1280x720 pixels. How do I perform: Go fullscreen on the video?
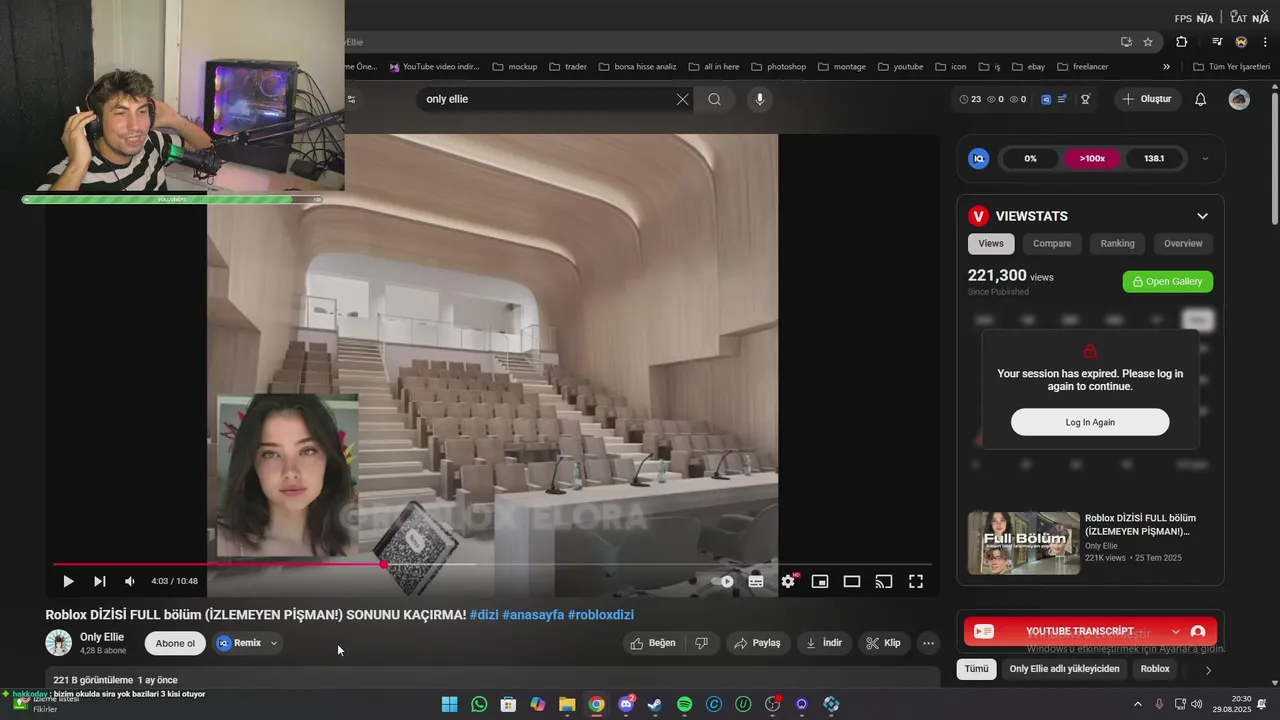point(916,581)
